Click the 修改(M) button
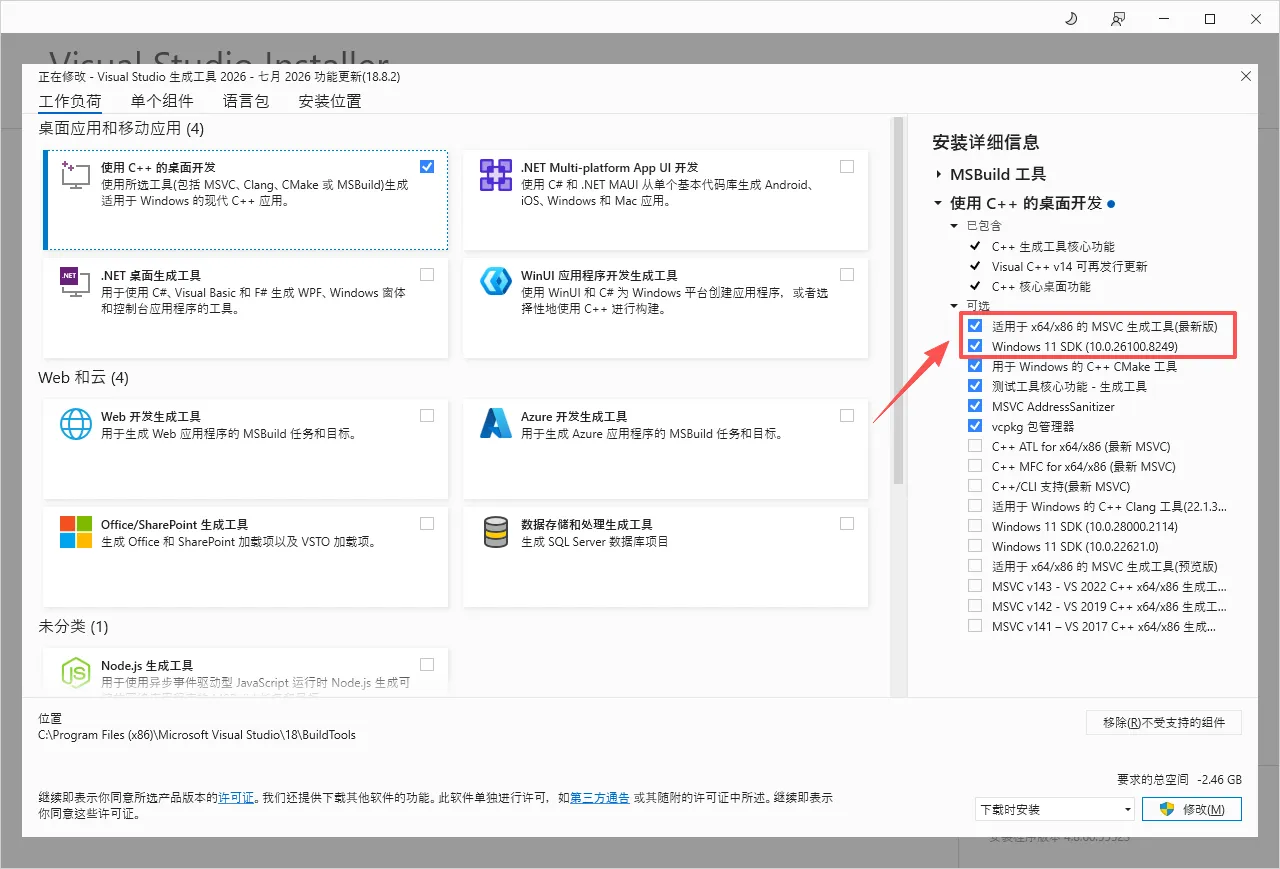 (x=1193, y=809)
